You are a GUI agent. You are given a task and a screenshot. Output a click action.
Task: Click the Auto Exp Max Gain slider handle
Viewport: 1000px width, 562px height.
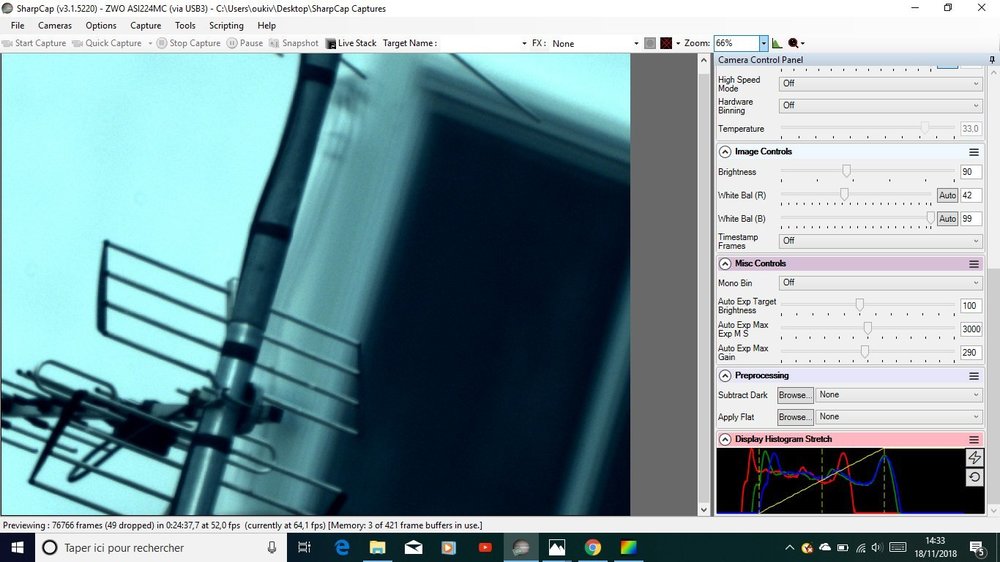pyautogui.click(x=865, y=351)
